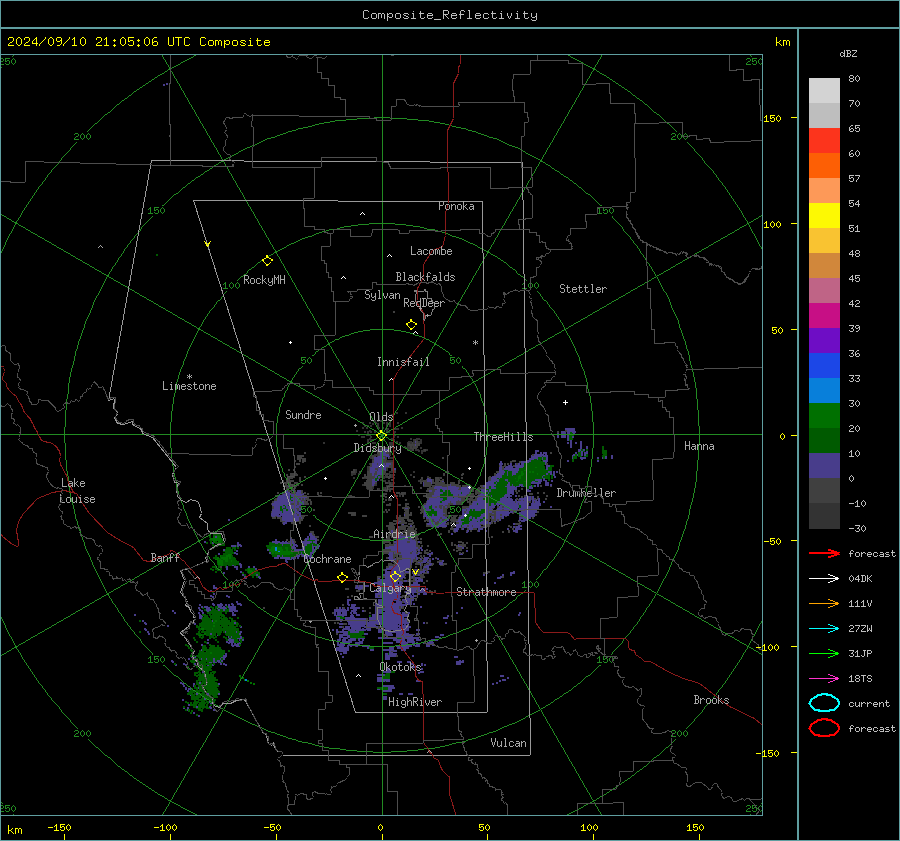Click the Sundre city label
This screenshot has width=900, height=841.
point(303,414)
